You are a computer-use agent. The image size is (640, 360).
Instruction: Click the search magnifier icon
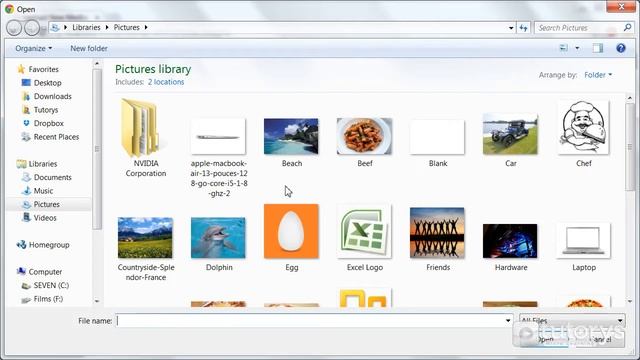pyautogui.click(x=627, y=27)
